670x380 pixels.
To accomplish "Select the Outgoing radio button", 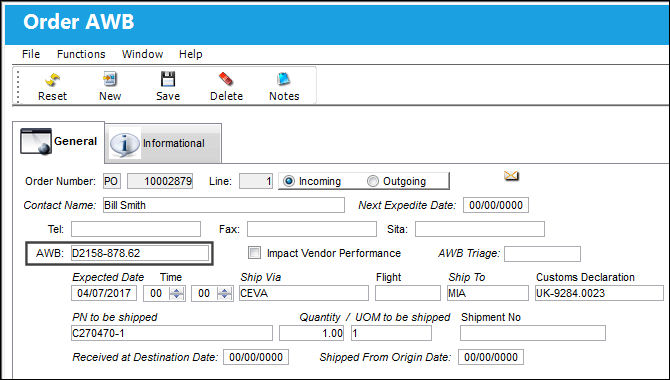I will point(373,181).
